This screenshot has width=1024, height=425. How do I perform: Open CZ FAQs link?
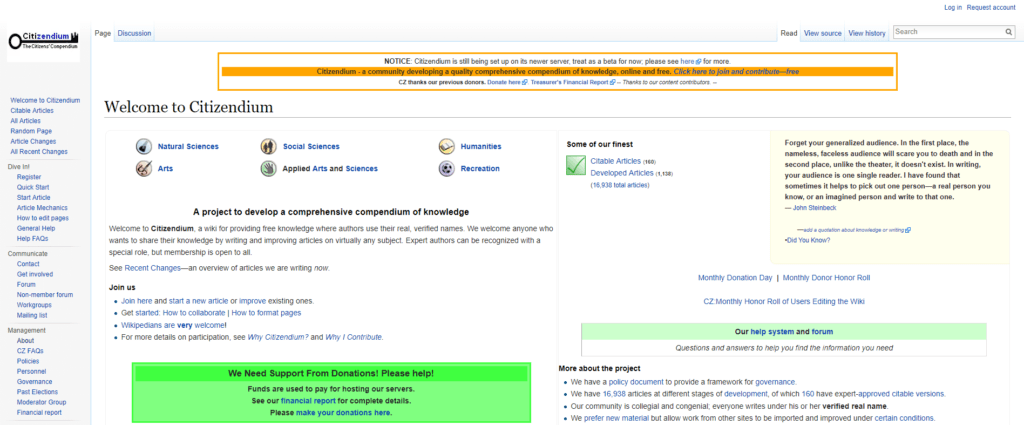[x=30, y=351]
